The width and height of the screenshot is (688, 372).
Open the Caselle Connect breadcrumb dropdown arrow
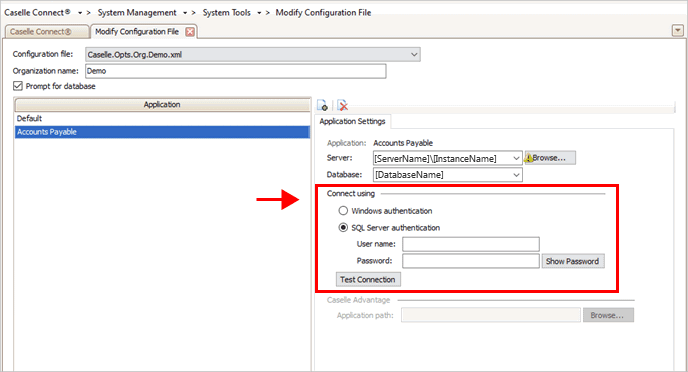click(80, 13)
